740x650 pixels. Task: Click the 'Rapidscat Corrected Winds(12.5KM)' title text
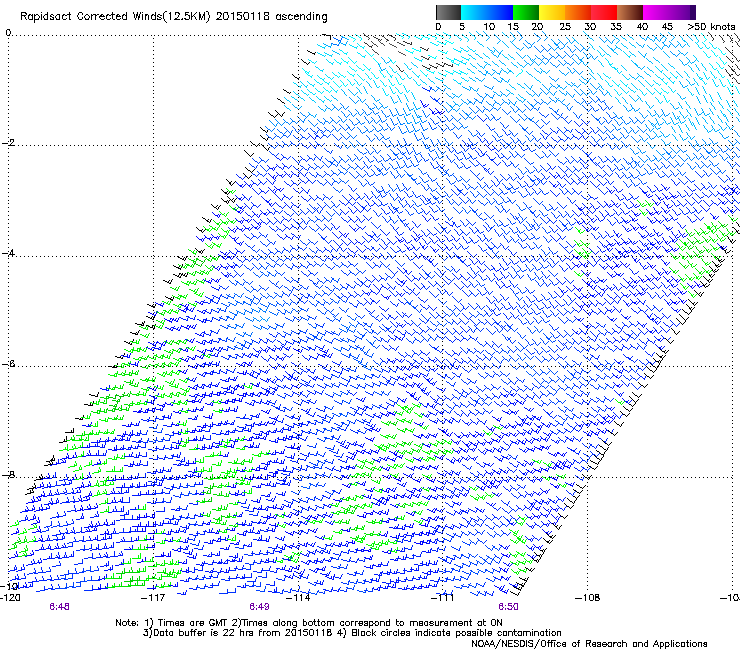[x=115, y=17]
